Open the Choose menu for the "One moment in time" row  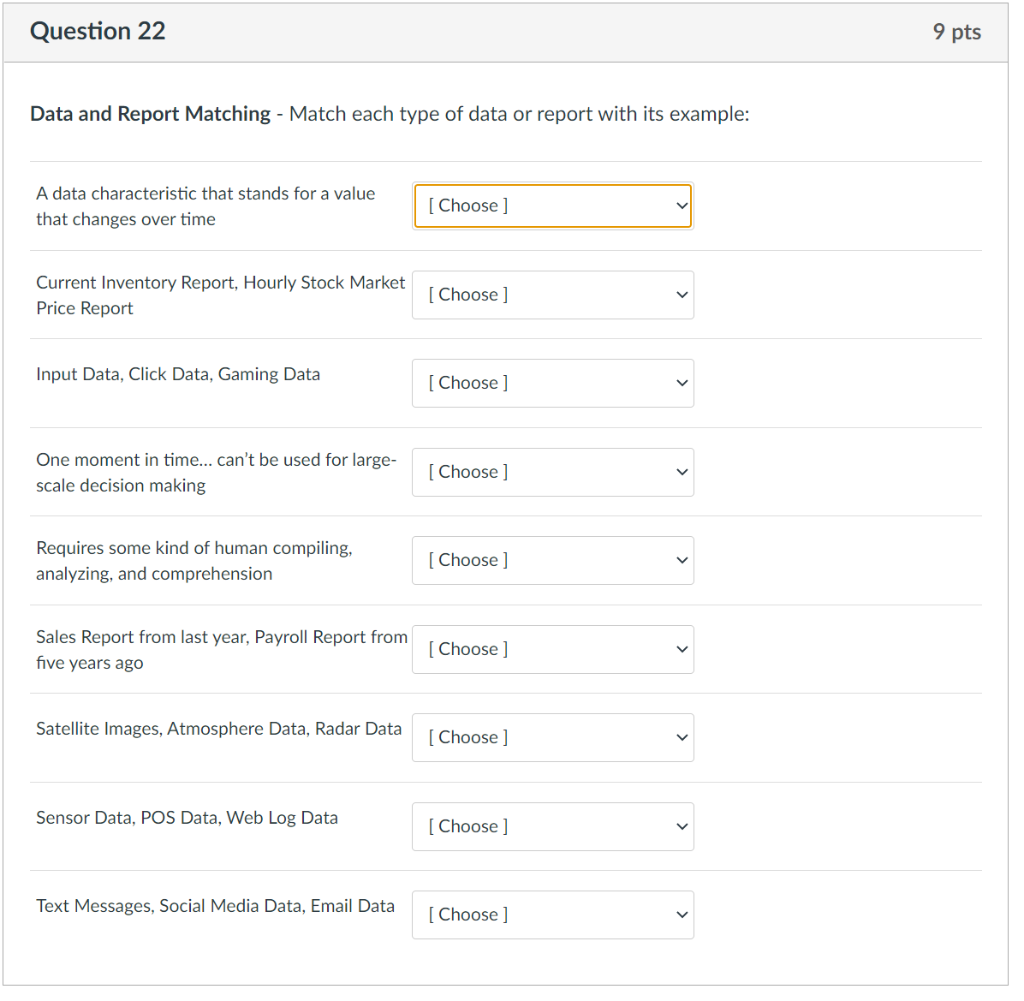pos(552,472)
